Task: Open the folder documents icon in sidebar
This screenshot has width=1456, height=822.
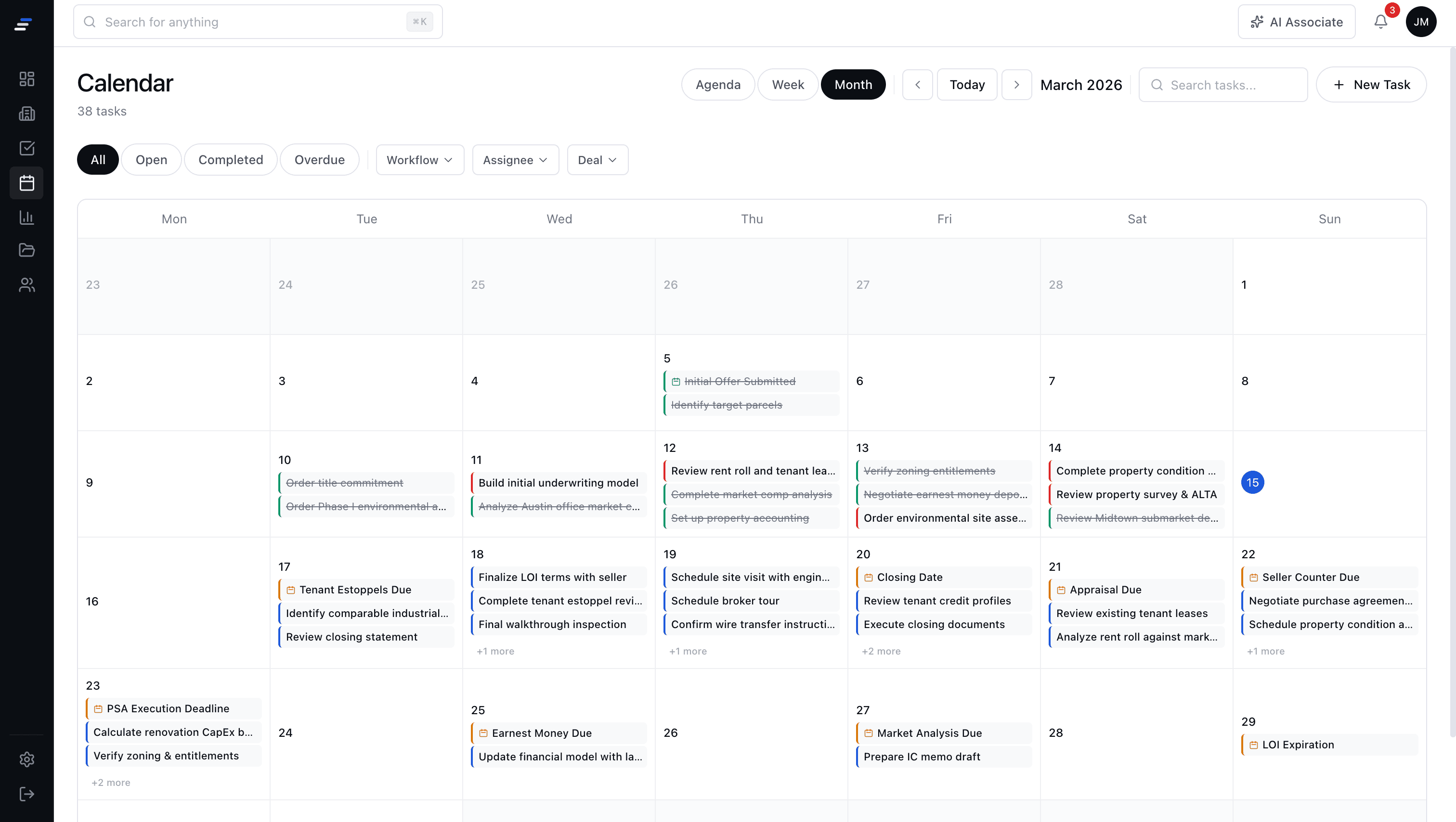Action: click(26, 250)
